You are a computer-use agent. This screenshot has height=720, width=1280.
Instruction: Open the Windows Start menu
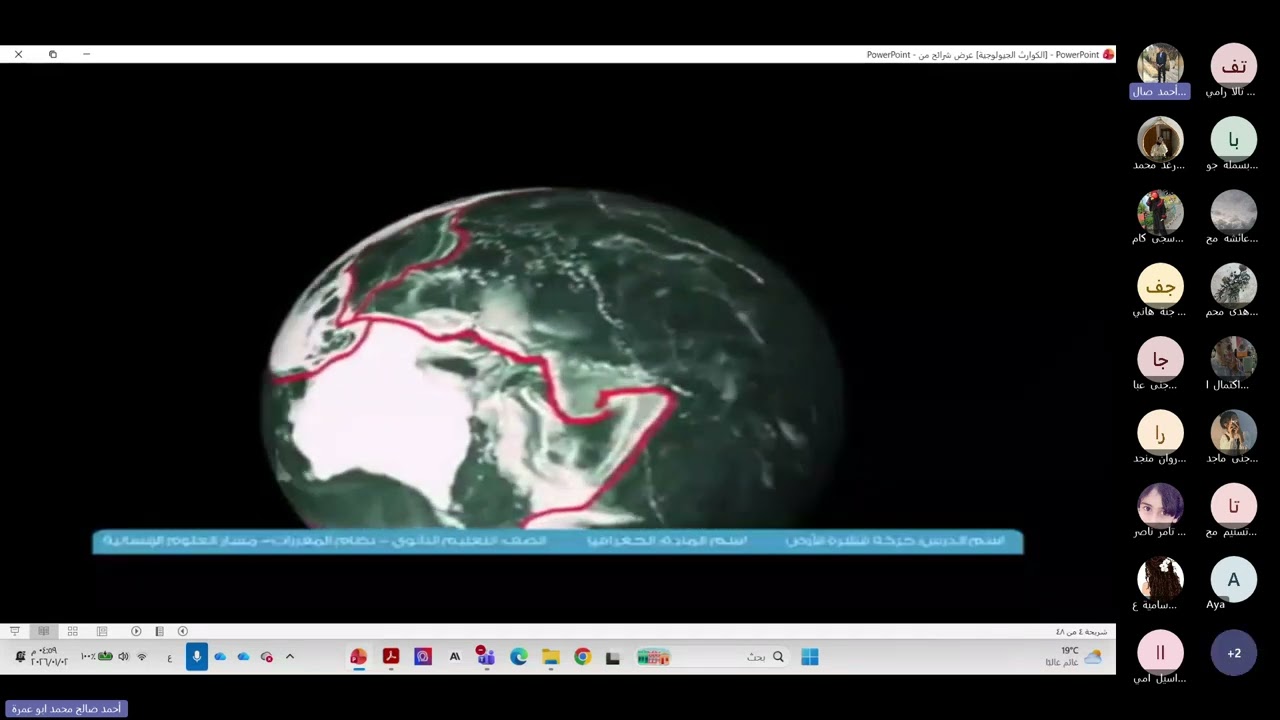(810, 657)
